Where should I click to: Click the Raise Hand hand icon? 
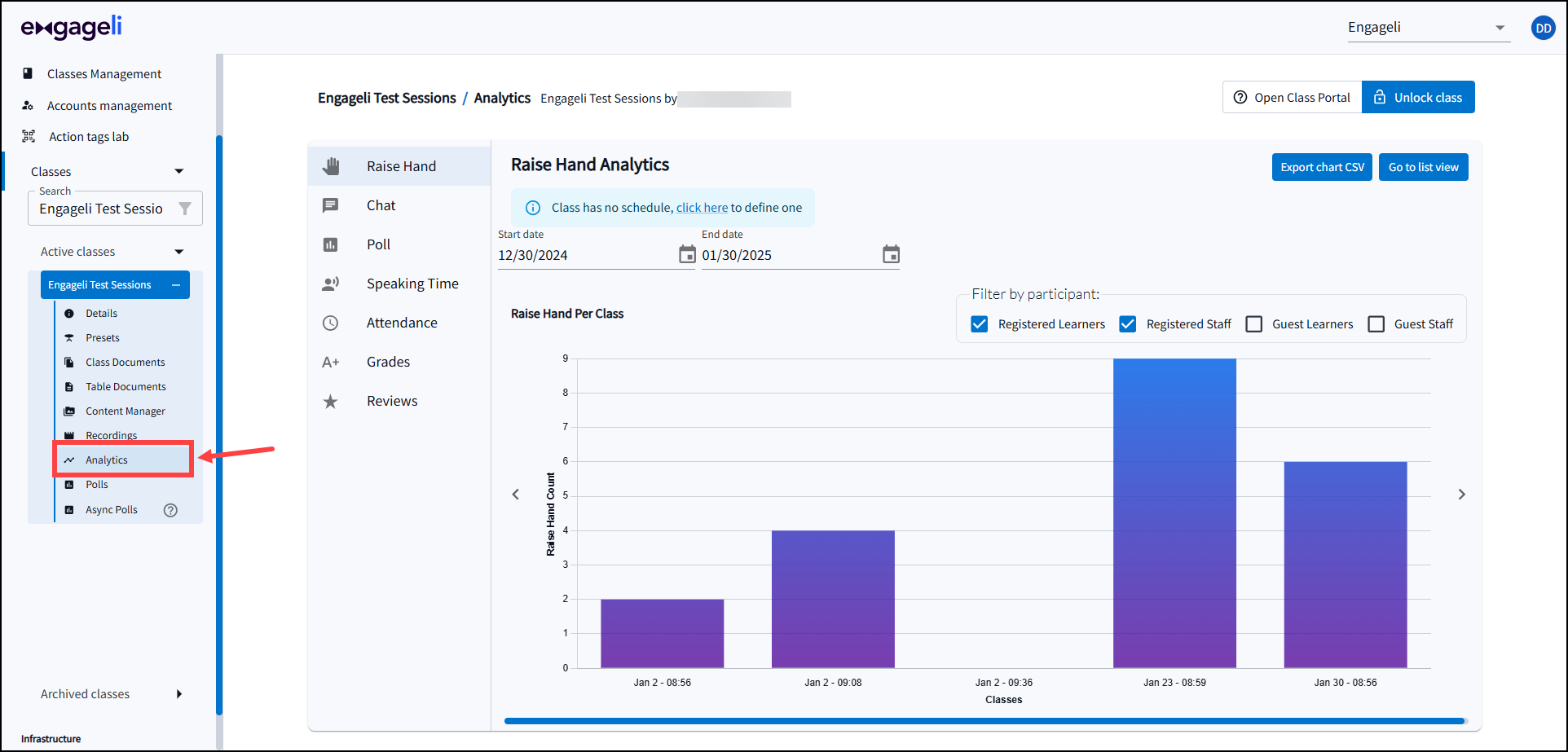331,166
